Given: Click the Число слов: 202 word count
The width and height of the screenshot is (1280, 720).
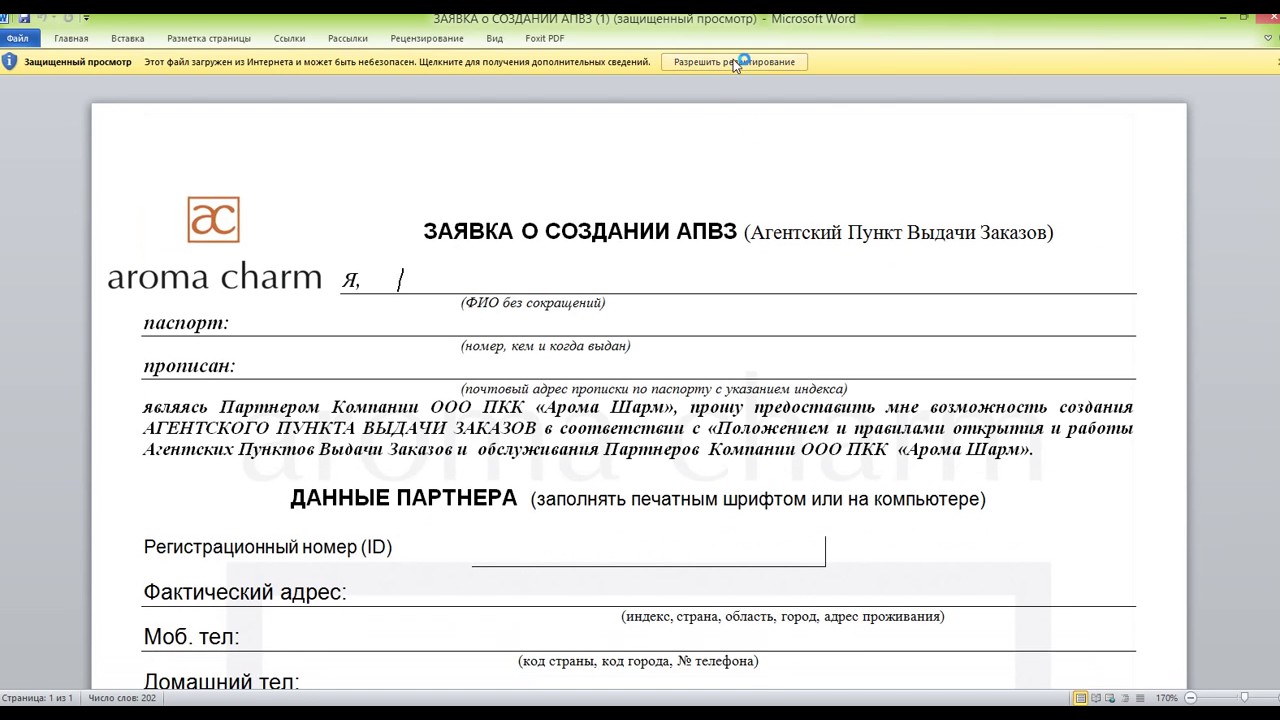Looking at the screenshot, I should click(x=122, y=698).
